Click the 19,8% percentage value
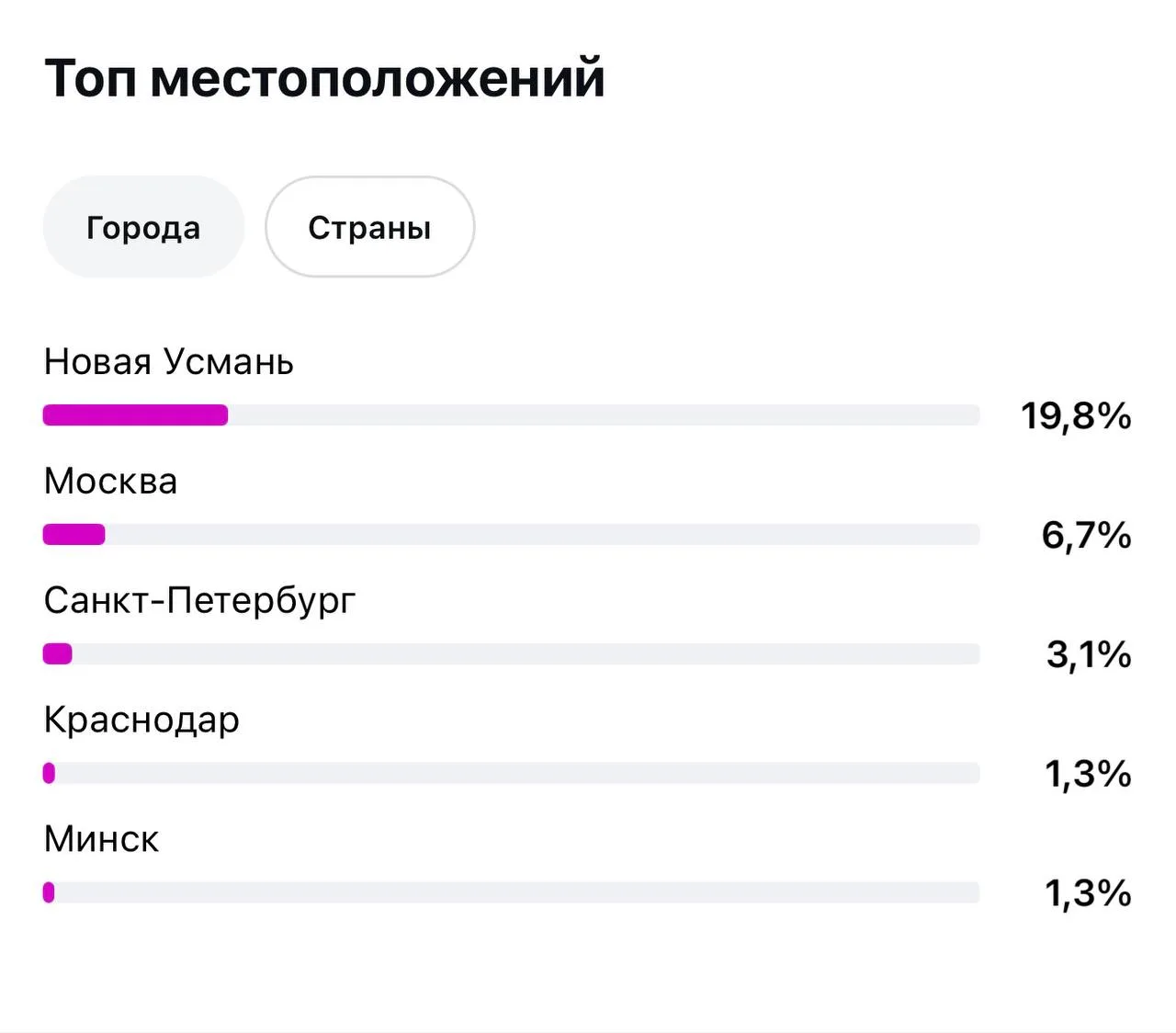Image resolution: width=1176 pixels, height=1033 pixels. (x=1076, y=416)
